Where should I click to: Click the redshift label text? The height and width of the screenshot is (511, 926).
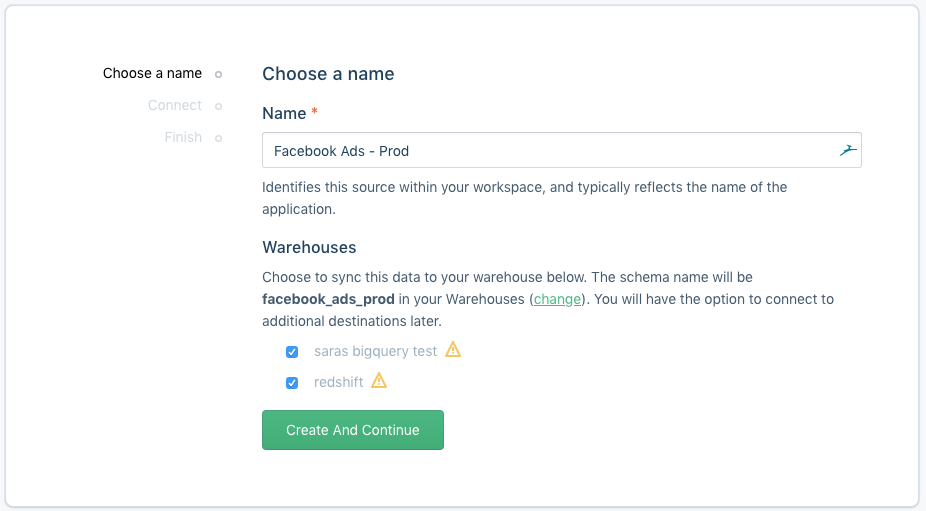click(338, 382)
